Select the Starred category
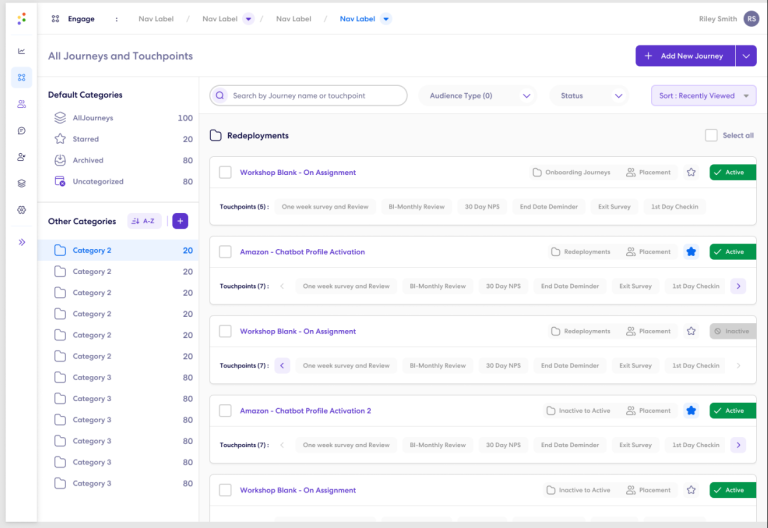This screenshot has height=528, width=768. pyautogui.click(x=119, y=139)
